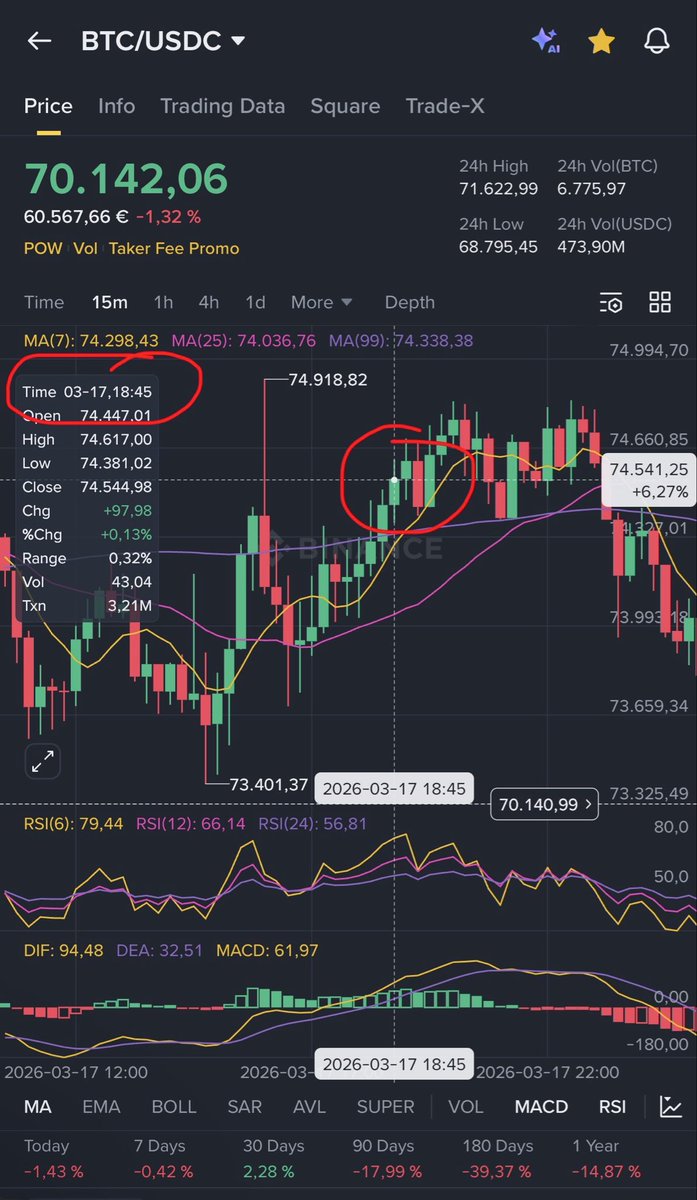Tap the MA(7) value label
This screenshot has width=697, height=1200.
click(91, 341)
